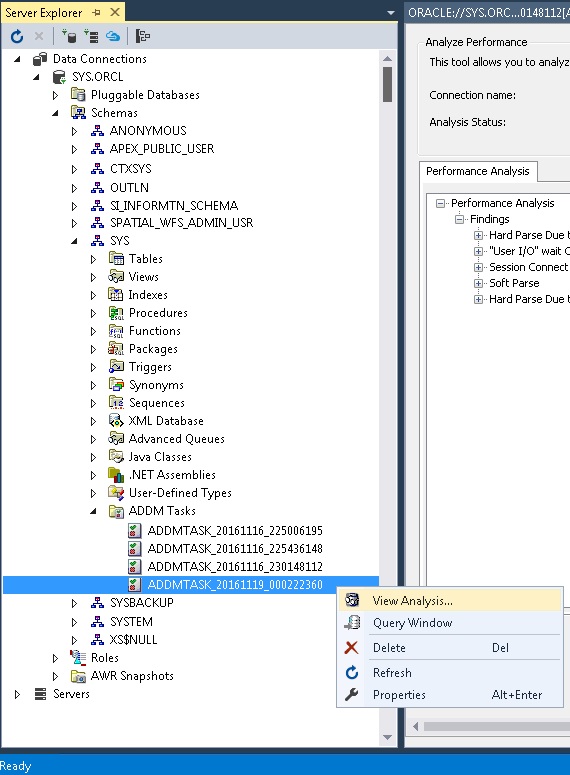The image size is (570, 775).
Task: Collapse the SYS.ORCL connection node
Action: pyautogui.click(x=36, y=77)
